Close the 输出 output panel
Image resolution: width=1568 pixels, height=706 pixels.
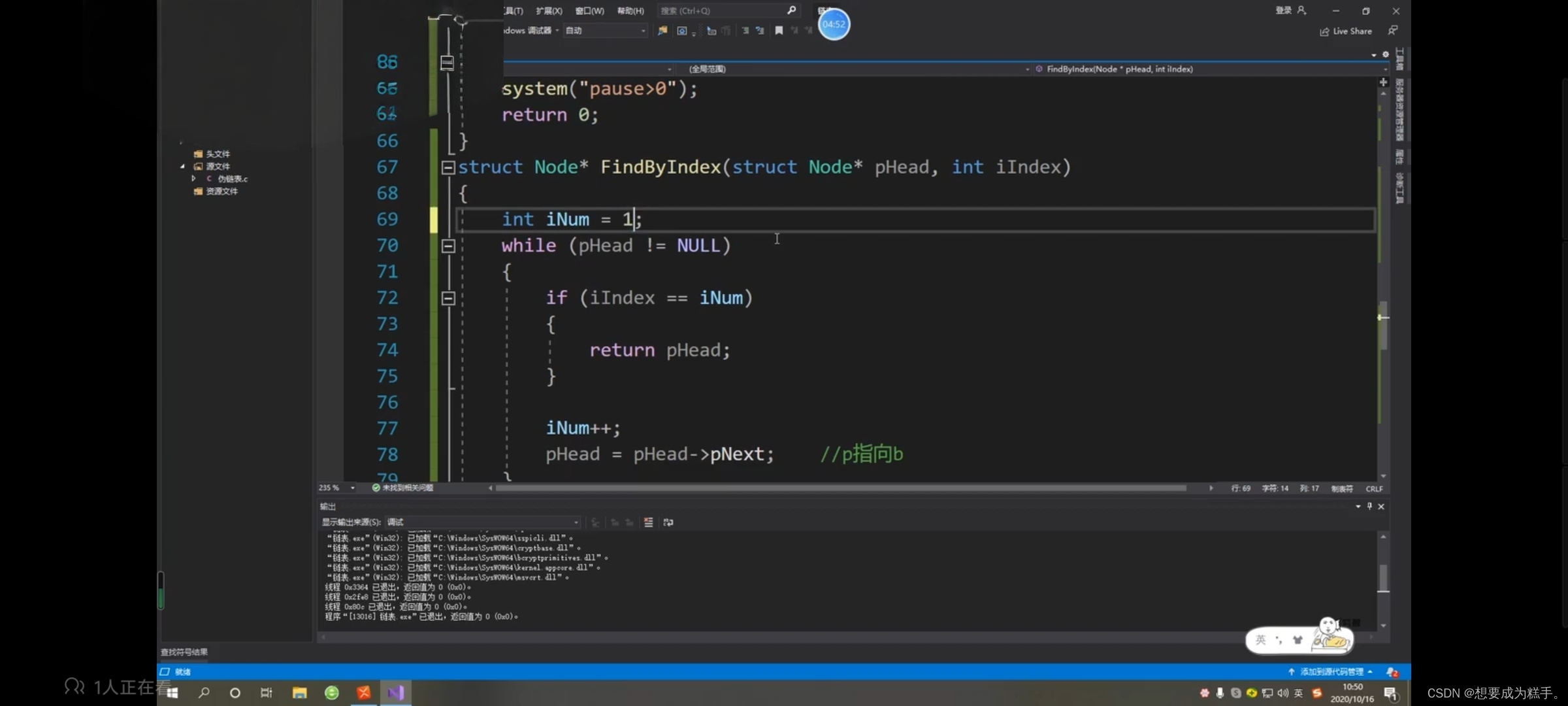(x=1381, y=507)
